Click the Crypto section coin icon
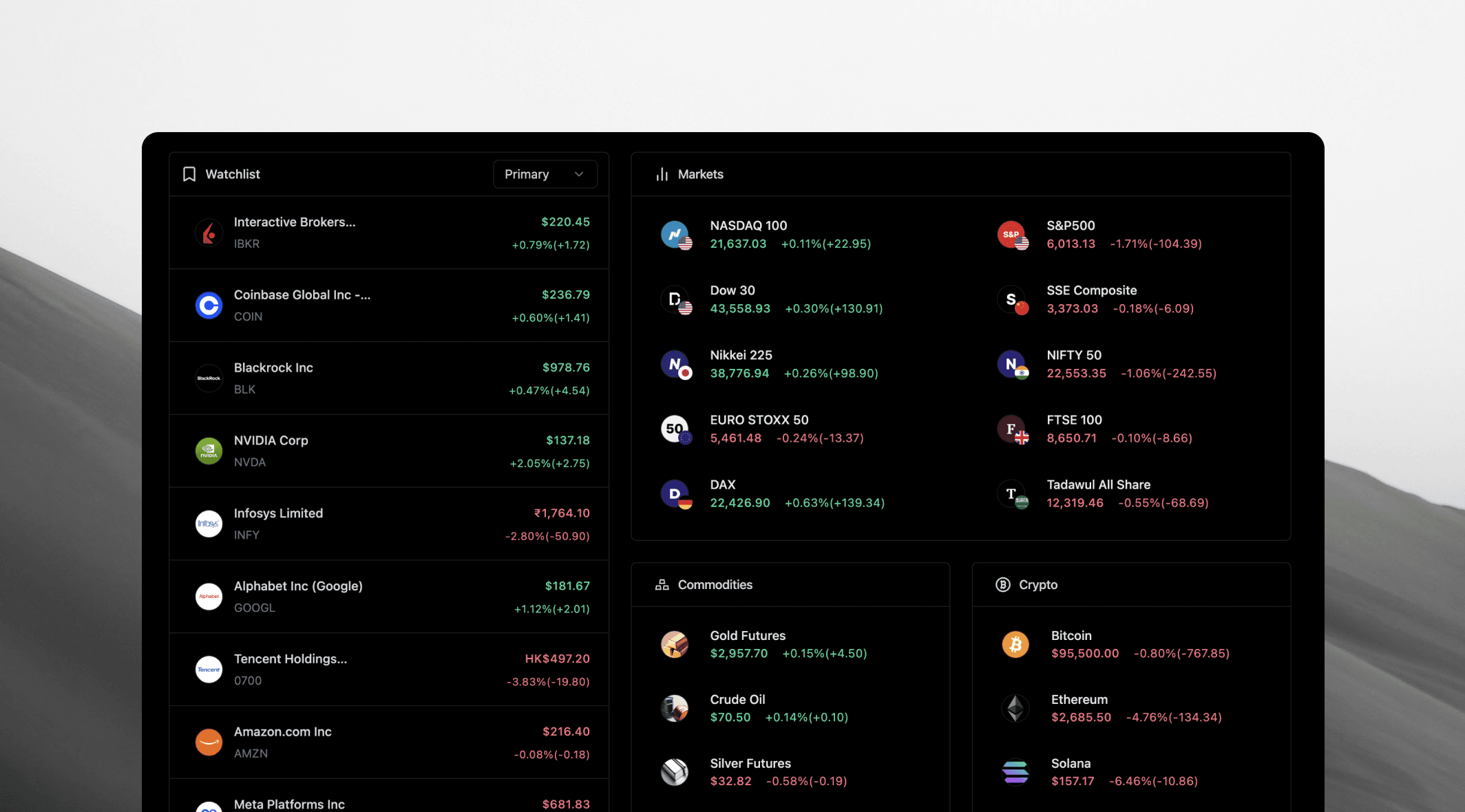 (x=1003, y=585)
